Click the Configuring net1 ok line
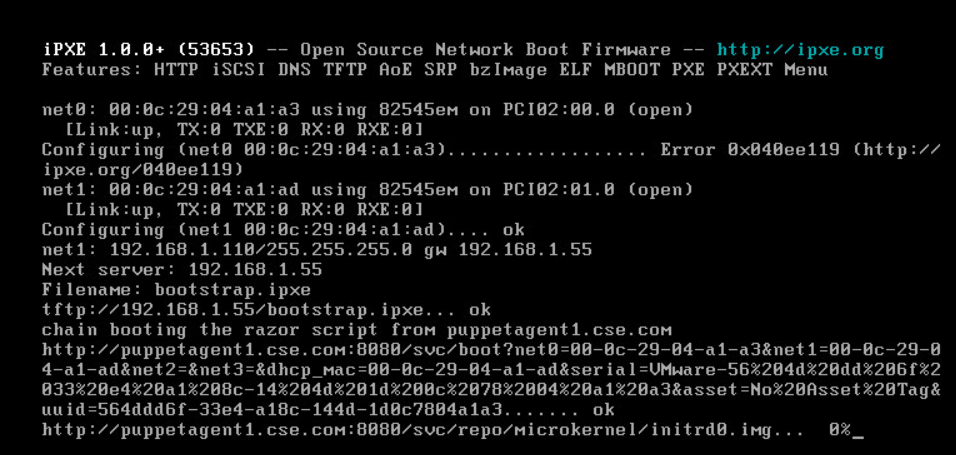 point(284,230)
